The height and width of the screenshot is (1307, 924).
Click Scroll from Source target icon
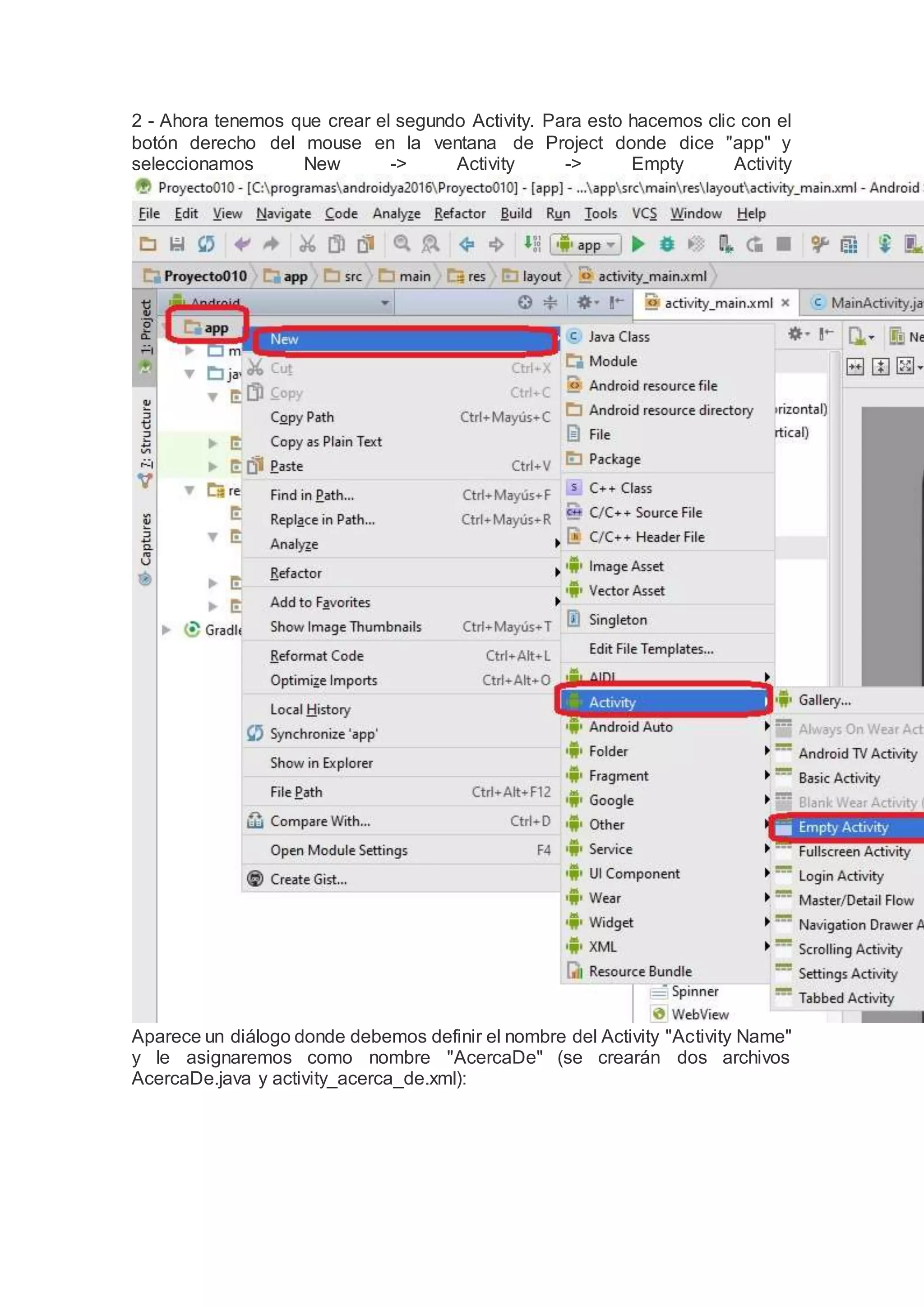[525, 302]
